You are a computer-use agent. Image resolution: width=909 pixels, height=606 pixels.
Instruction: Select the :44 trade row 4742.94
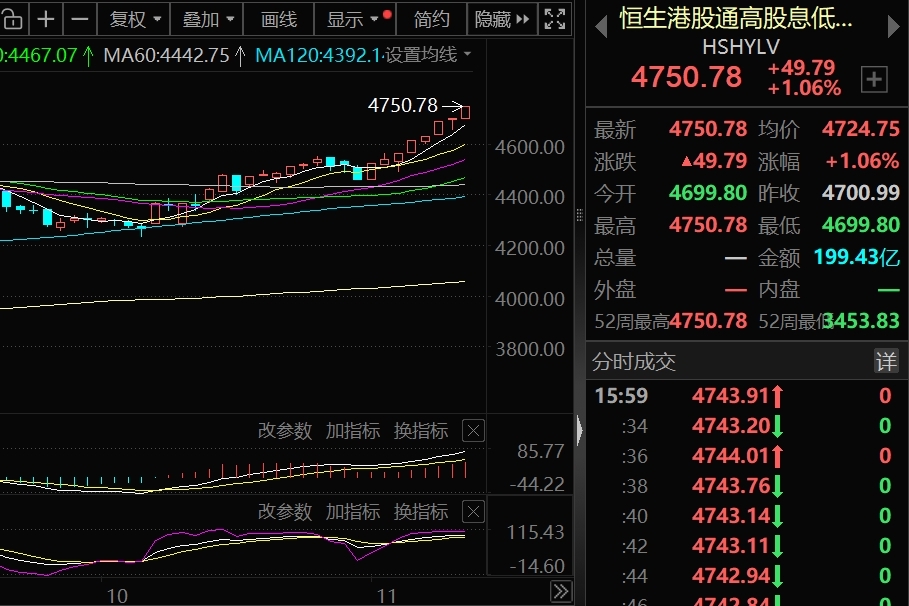coord(747,576)
